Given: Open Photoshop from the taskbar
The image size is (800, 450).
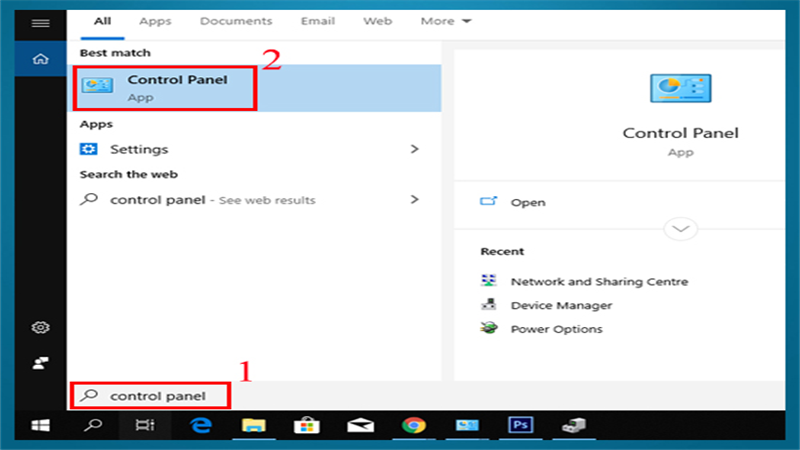Looking at the screenshot, I should pyautogui.click(x=520, y=425).
